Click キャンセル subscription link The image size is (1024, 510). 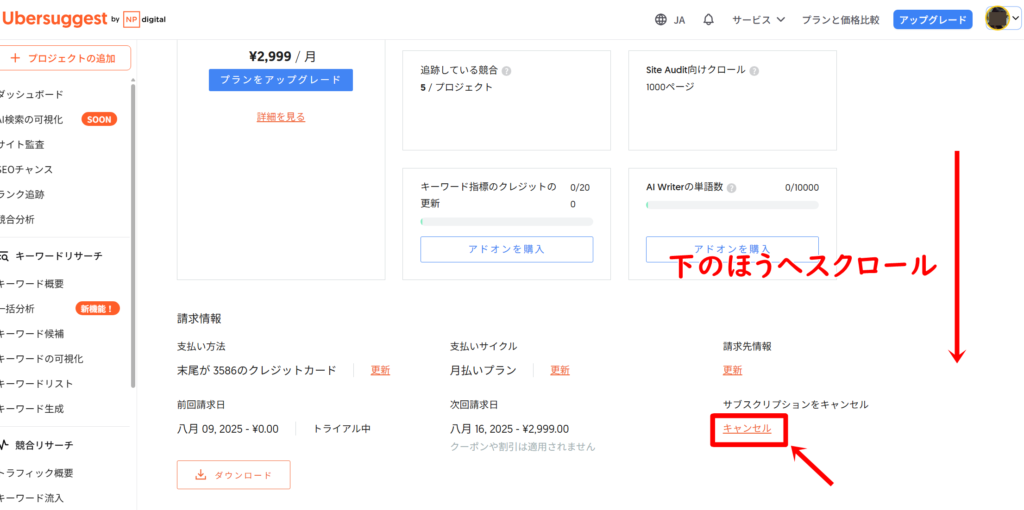pos(747,428)
